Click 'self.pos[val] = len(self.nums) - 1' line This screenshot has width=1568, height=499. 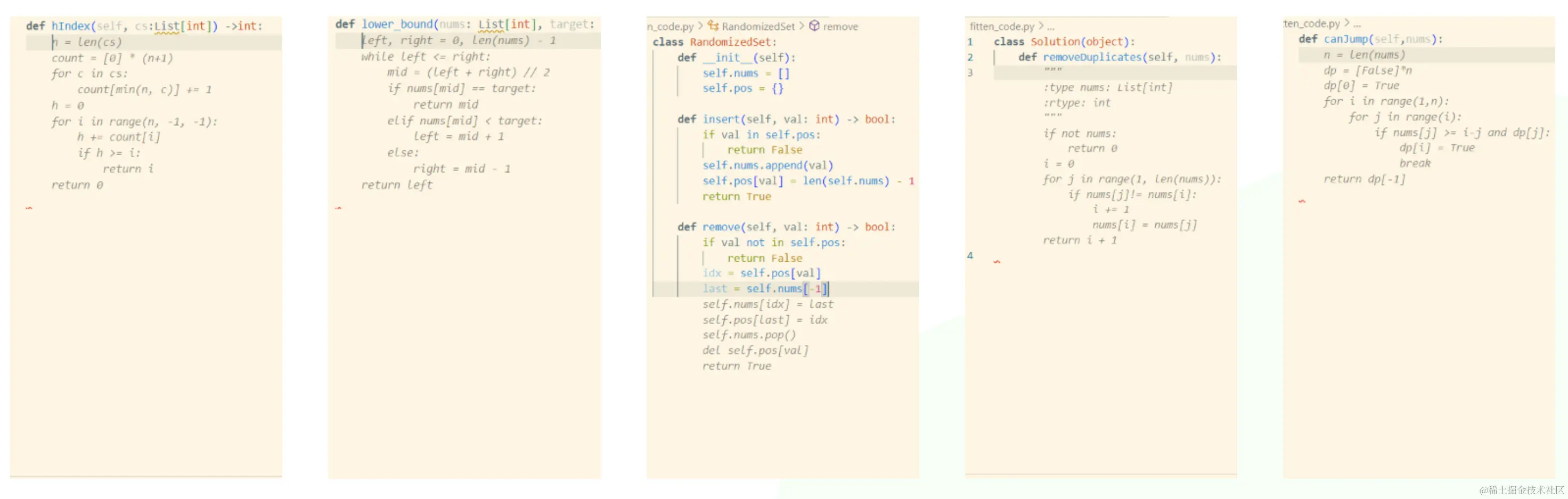coord(808,181)
